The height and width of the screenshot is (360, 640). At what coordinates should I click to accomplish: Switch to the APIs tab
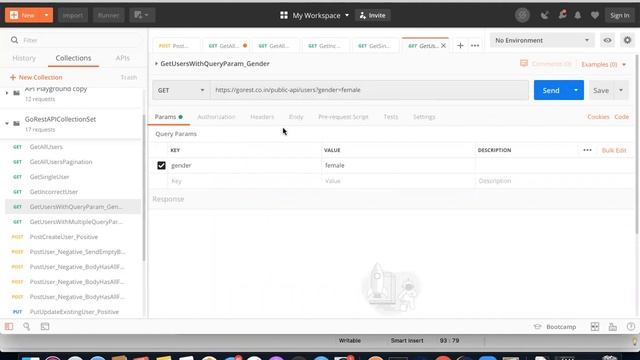tap(122, 58)
